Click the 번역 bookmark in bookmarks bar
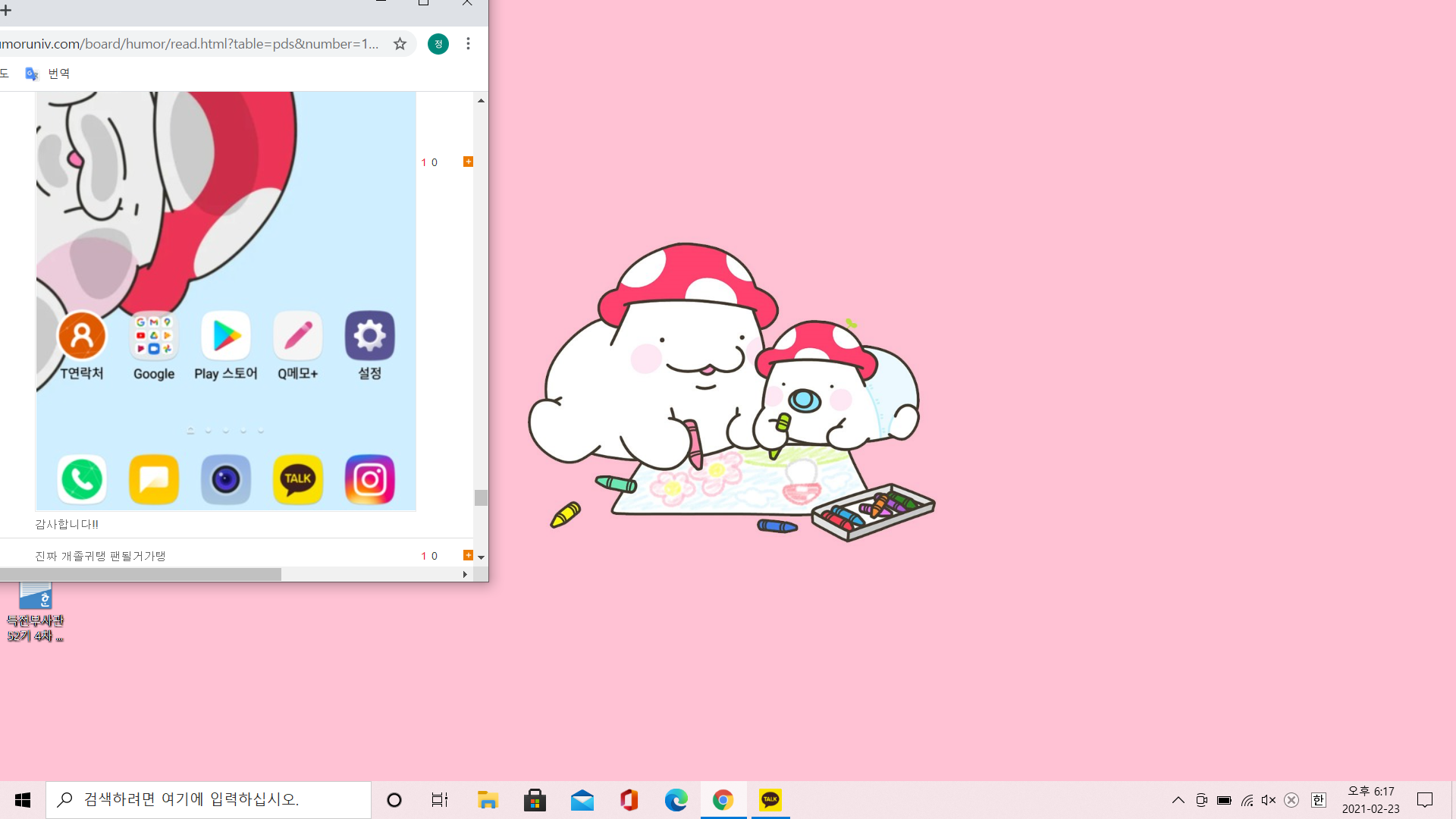The image size is (1456, 819). 49,74
